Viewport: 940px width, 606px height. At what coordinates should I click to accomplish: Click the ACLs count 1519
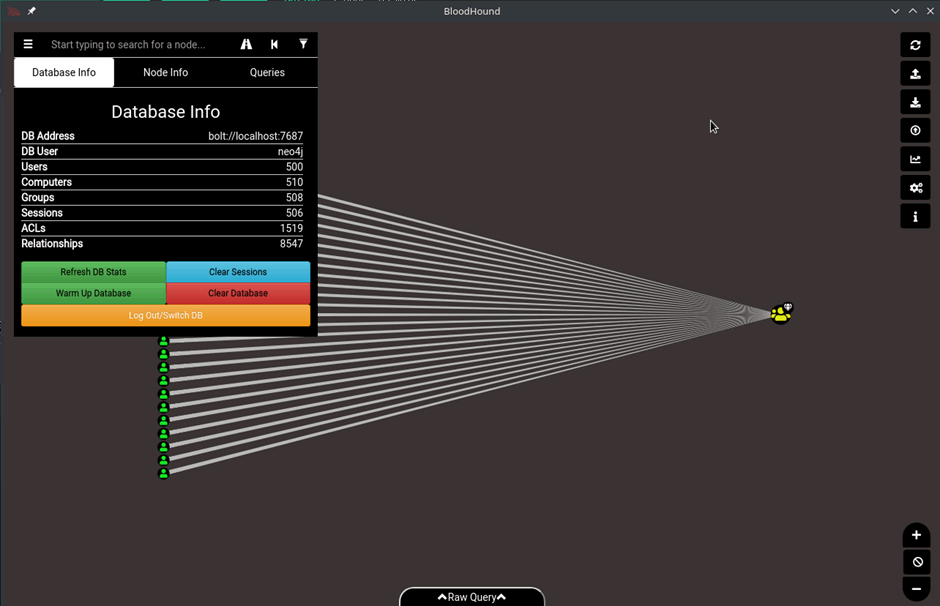[x=291, y=228]
